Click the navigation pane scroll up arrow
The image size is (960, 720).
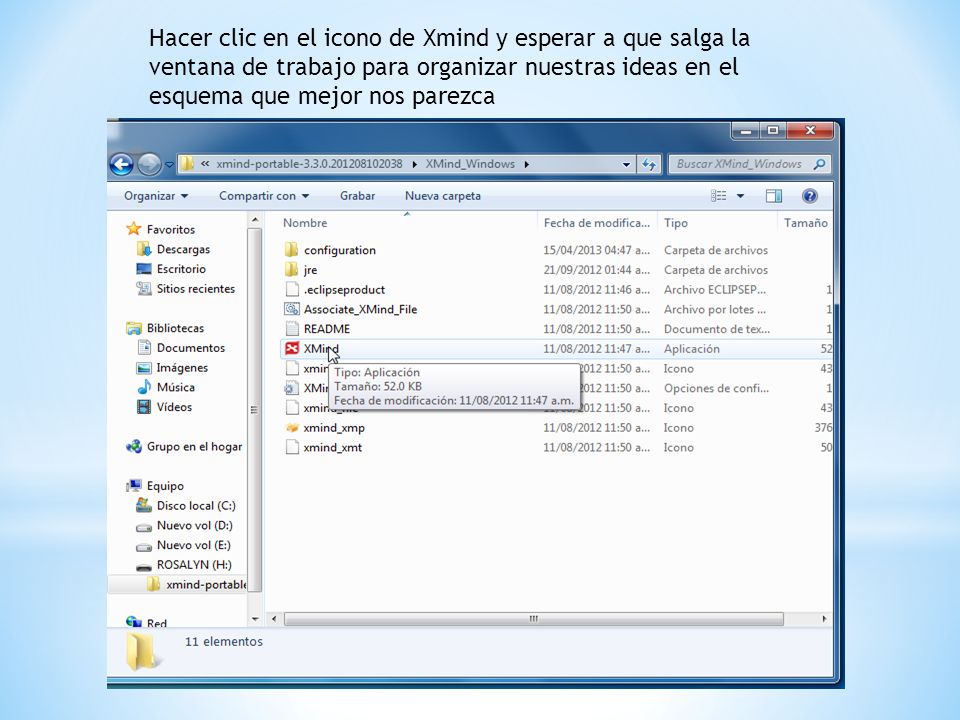click(255, 220)
